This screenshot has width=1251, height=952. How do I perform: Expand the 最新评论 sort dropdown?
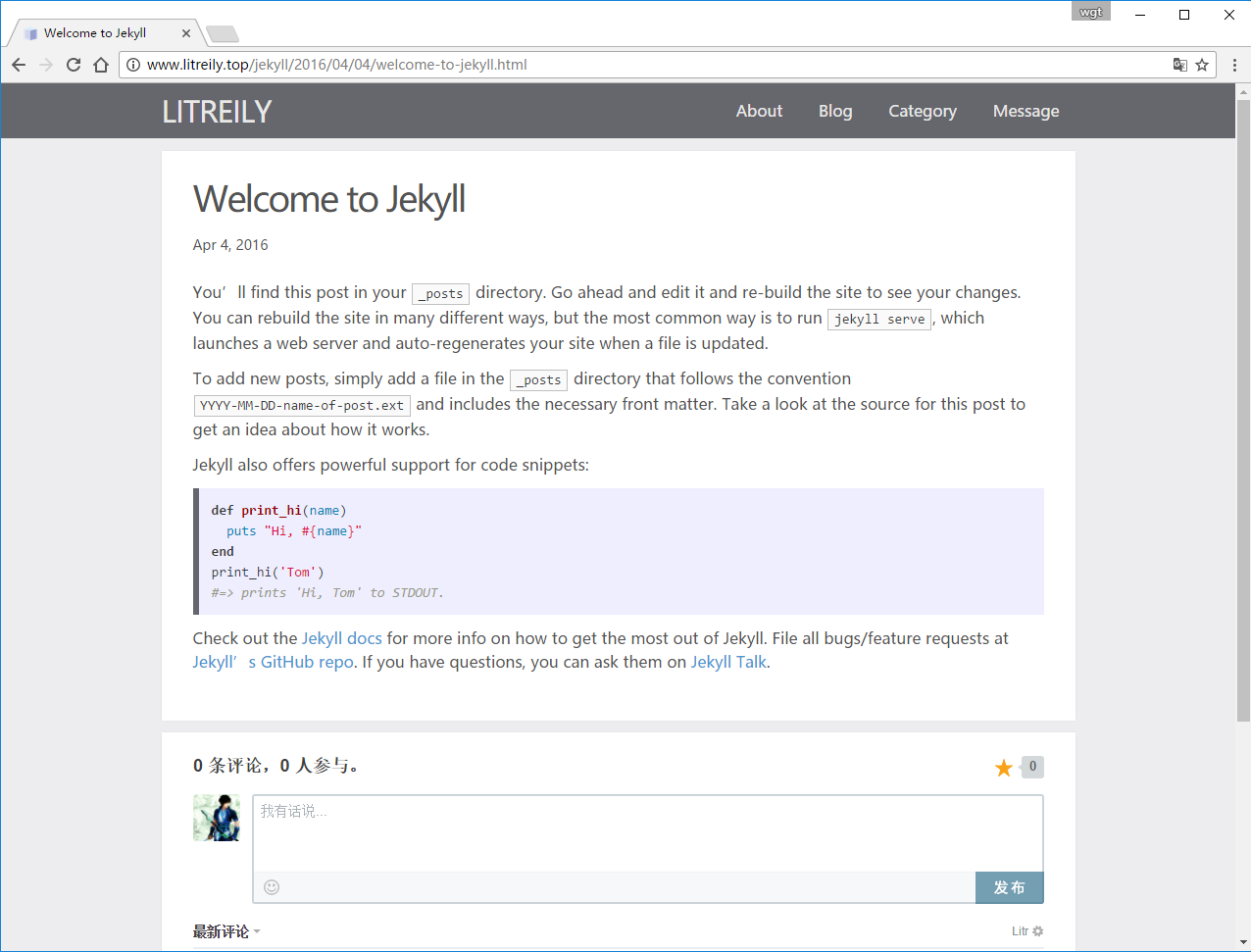(226, 931)
